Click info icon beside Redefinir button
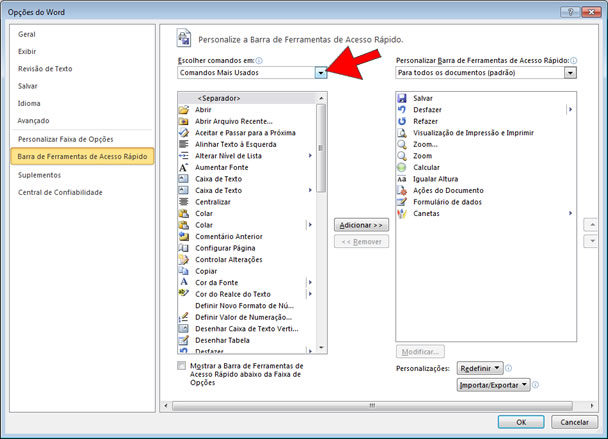The height and width of the screenshot is (439, 608). (508, 368)
